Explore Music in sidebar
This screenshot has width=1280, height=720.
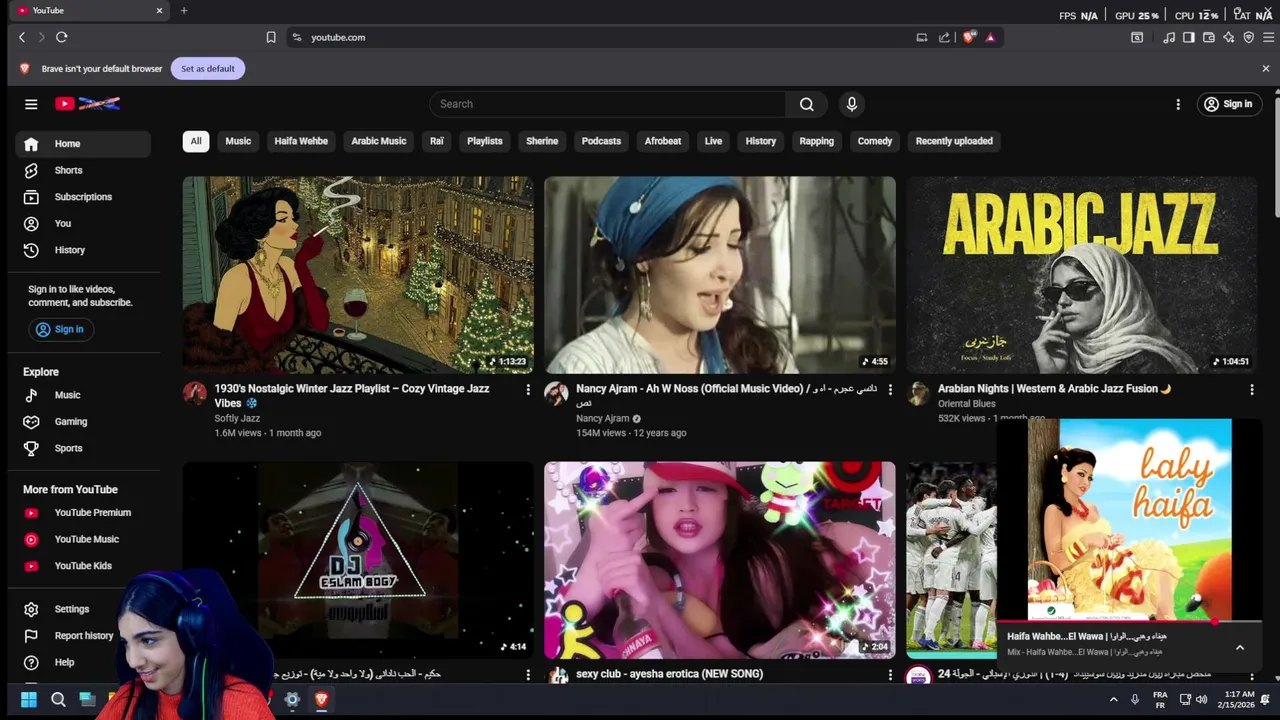pos(83,395)
